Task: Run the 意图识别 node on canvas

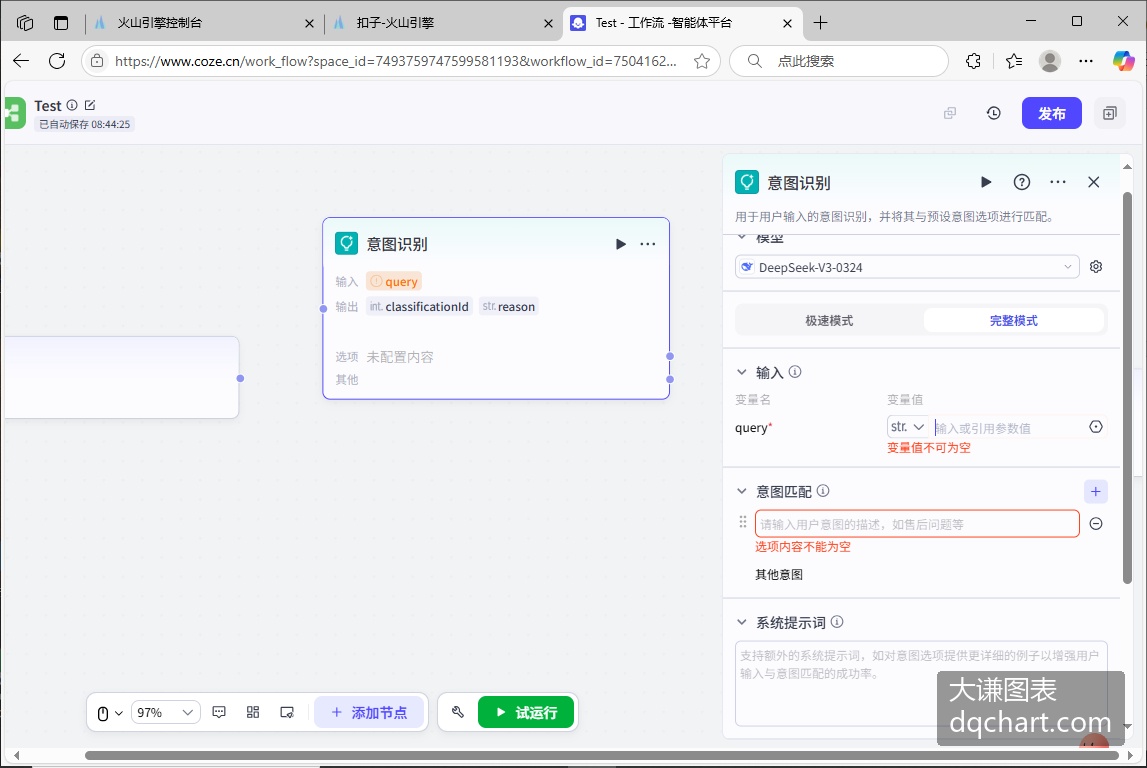Action: [x=620, y=244]
